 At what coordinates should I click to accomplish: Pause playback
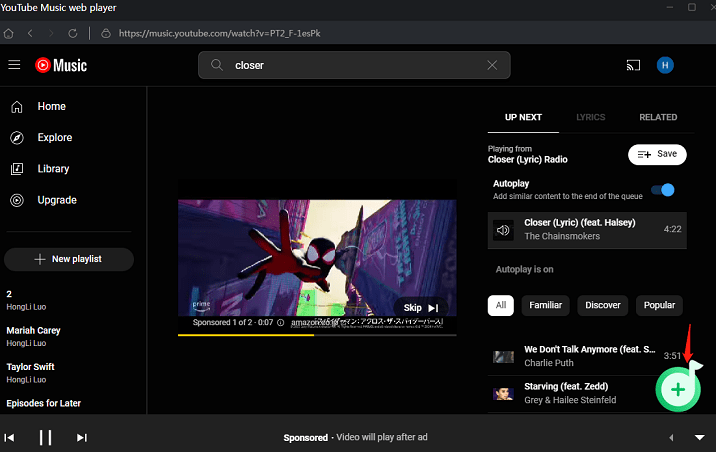pyautogui.click(x=45, y=437)
